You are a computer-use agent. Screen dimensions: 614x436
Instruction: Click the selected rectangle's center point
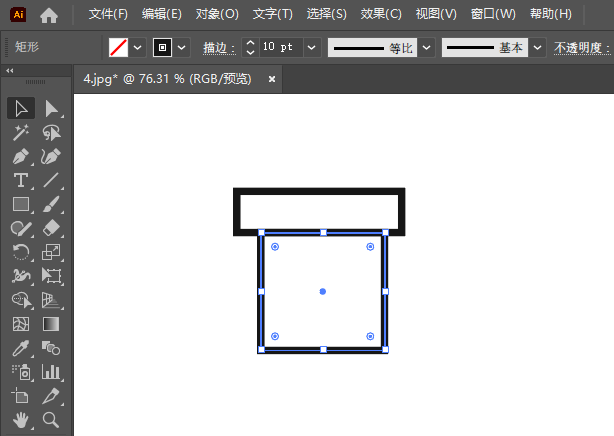323,291
